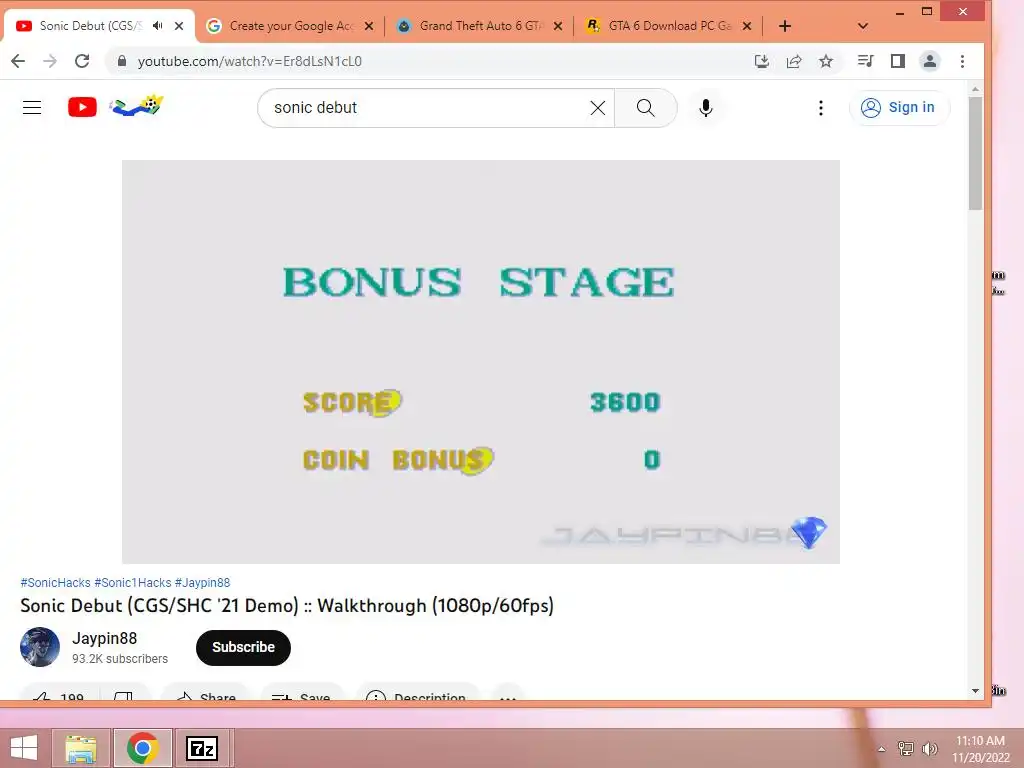Close the Sonic Debut tab

point(179,26)
